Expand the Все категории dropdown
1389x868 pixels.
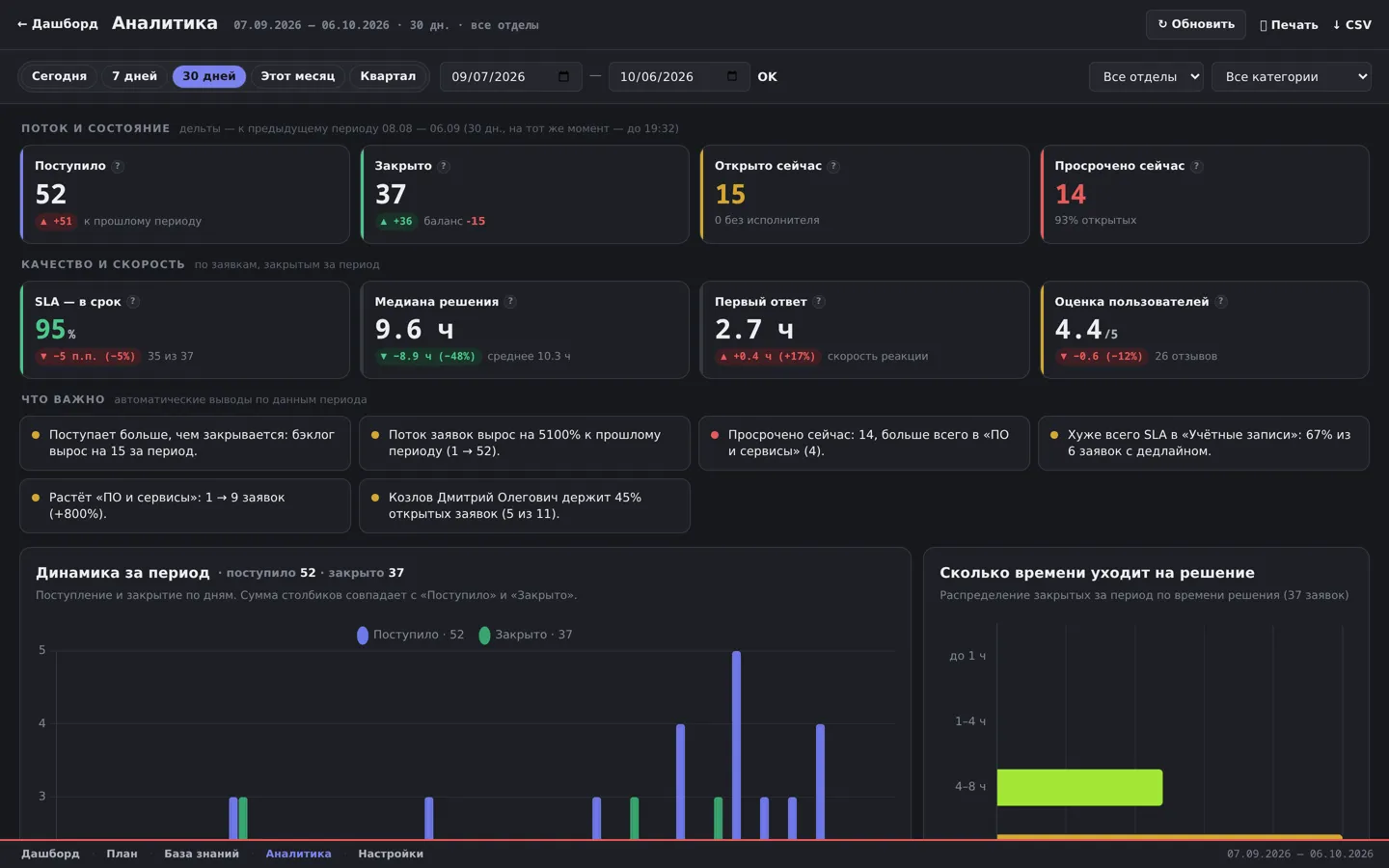[1292, 76]
